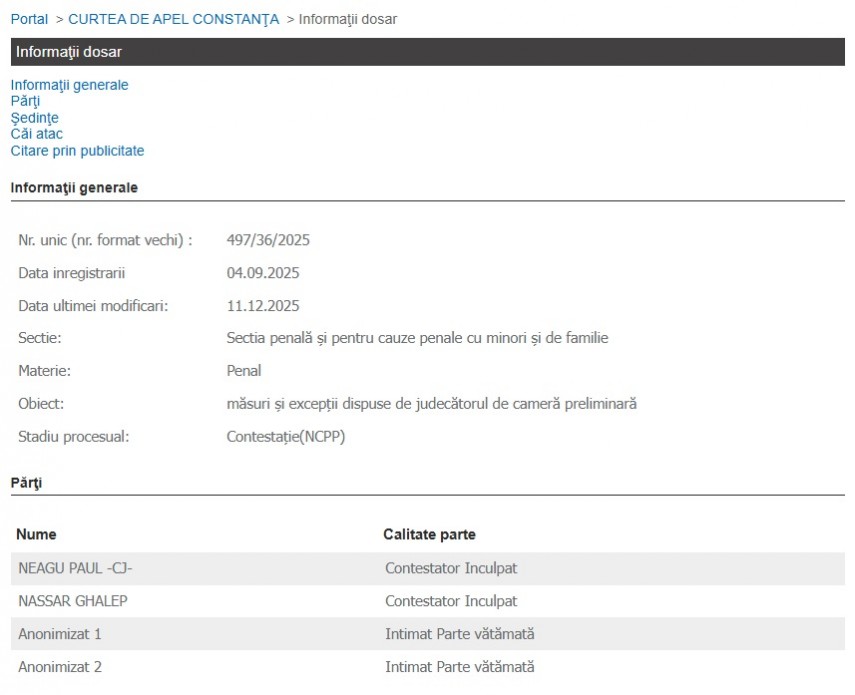
Task: Click the Obiect value about camera preliminară
Action: pos(431,404)
